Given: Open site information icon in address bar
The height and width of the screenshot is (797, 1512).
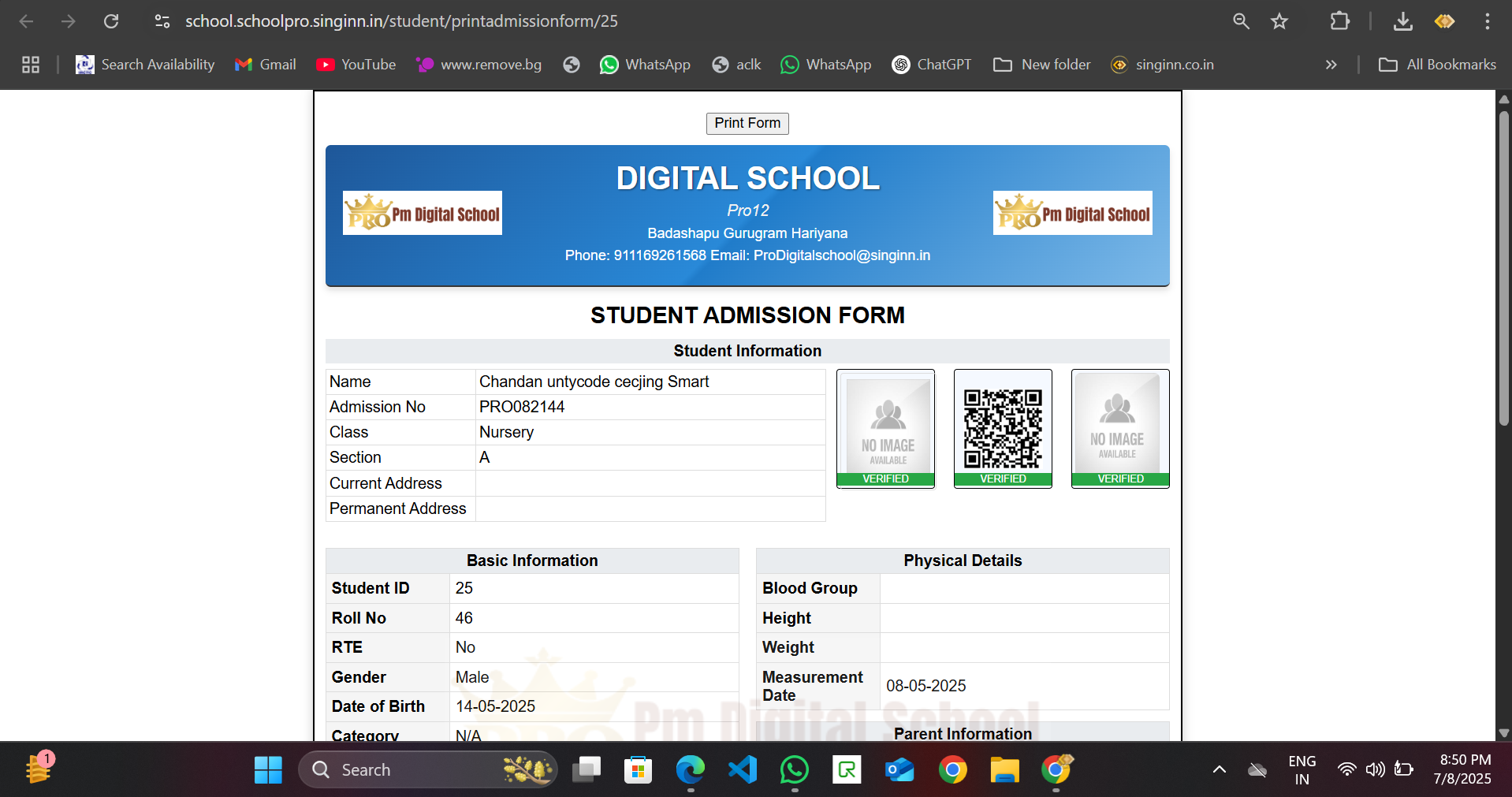Looking at the screenshot, I should coord(162,21).
